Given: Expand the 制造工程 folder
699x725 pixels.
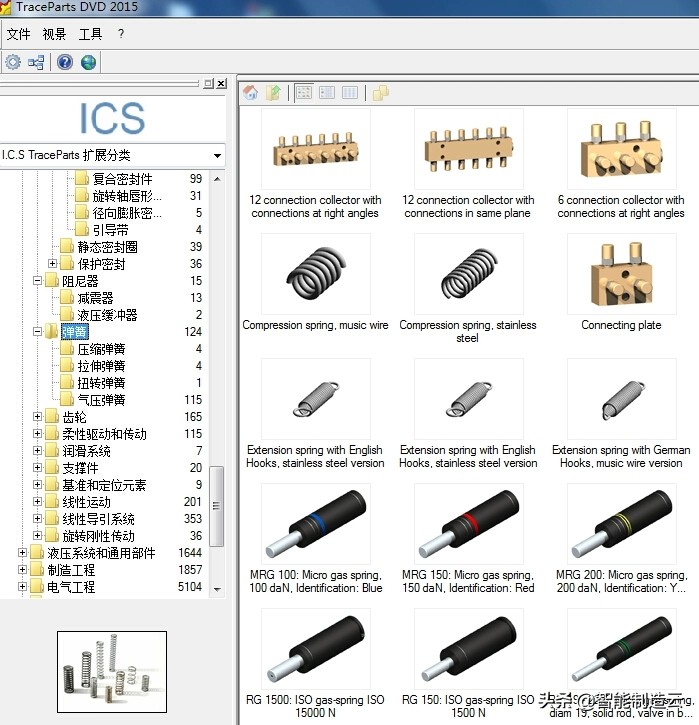Looking at the screenshot, I should (x=22, y=570).
